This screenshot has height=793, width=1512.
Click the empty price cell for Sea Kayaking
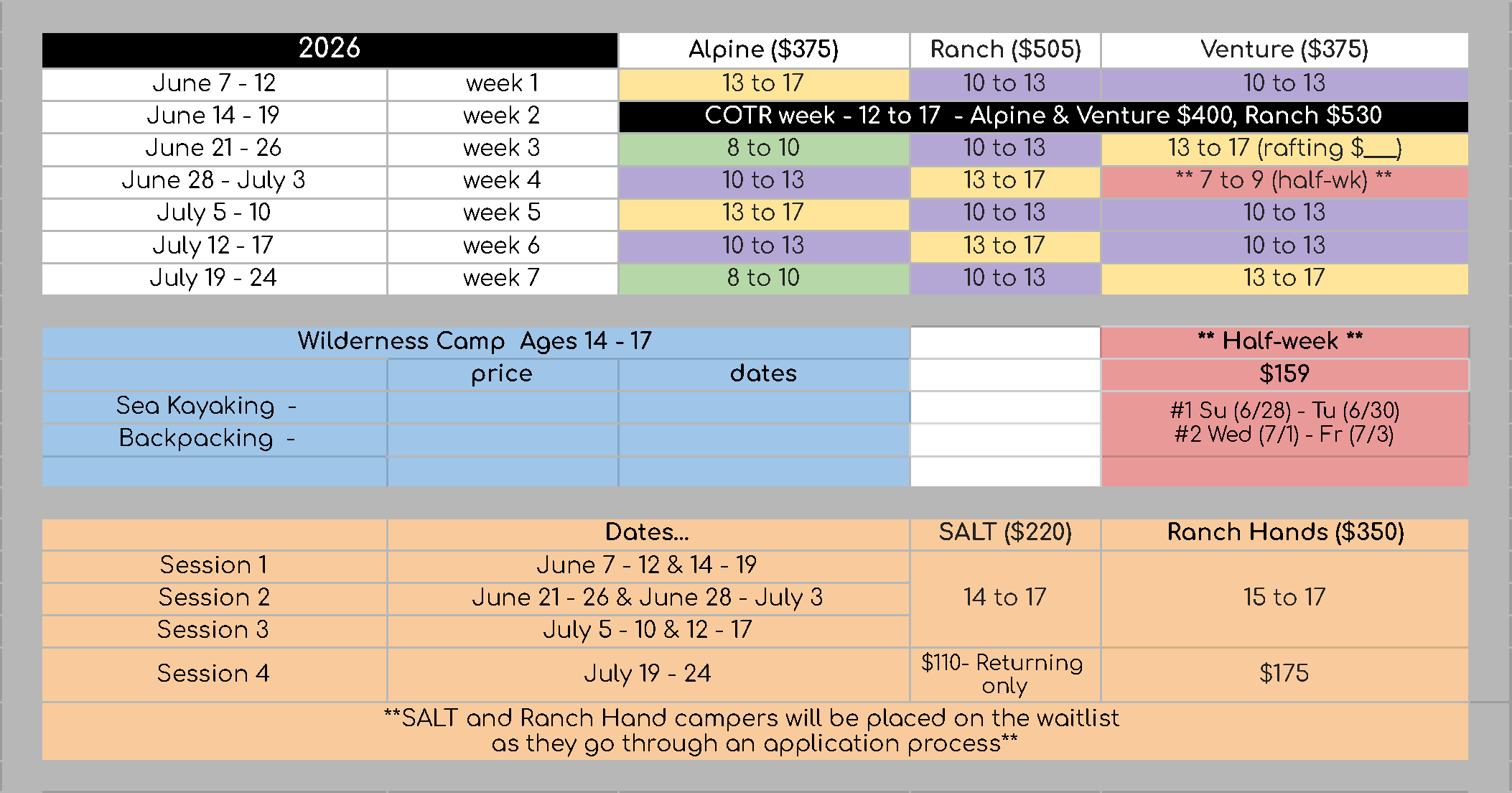pyautogui.click(x=502, y=407)
